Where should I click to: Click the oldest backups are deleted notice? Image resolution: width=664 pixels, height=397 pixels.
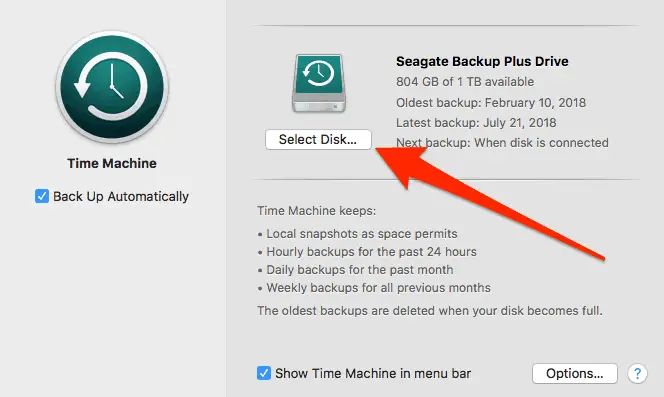[430, 311]
